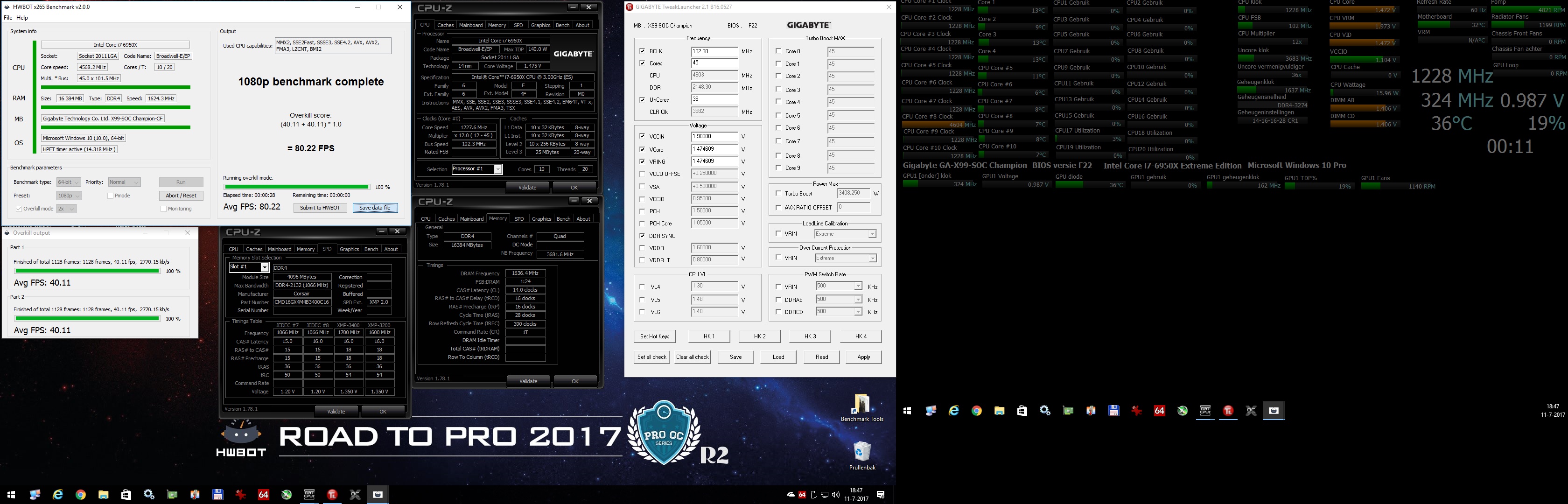Open the Prullenbak recycle bin
1568x504 pixels.
click(862, 456)
